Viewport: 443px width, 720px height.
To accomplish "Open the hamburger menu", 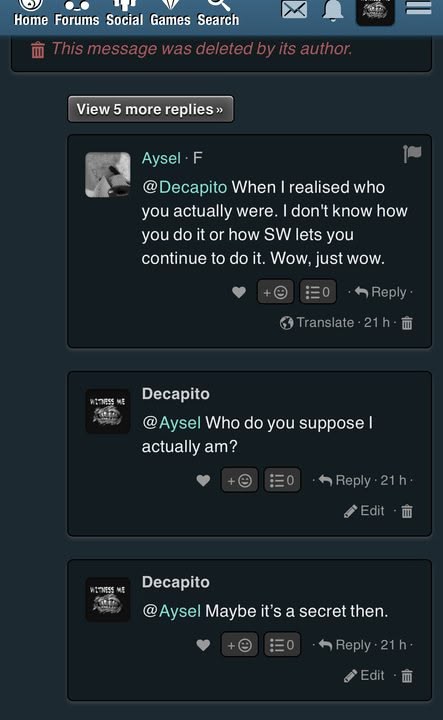I will (x=419, y=7).
